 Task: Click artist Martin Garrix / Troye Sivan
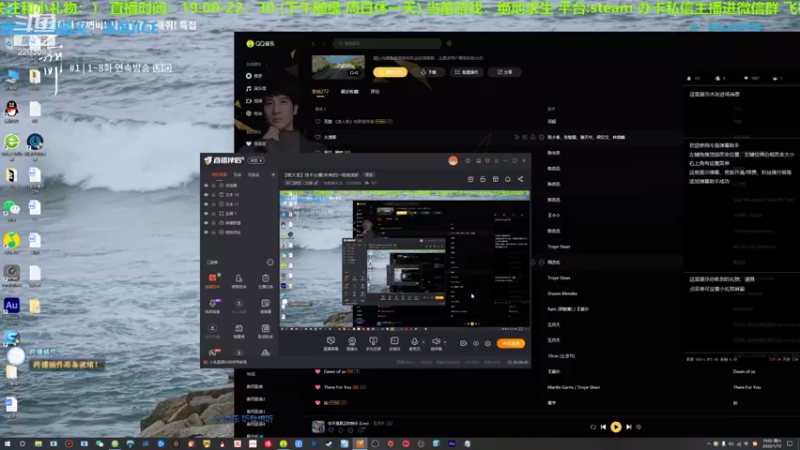[x=573, y=387]
